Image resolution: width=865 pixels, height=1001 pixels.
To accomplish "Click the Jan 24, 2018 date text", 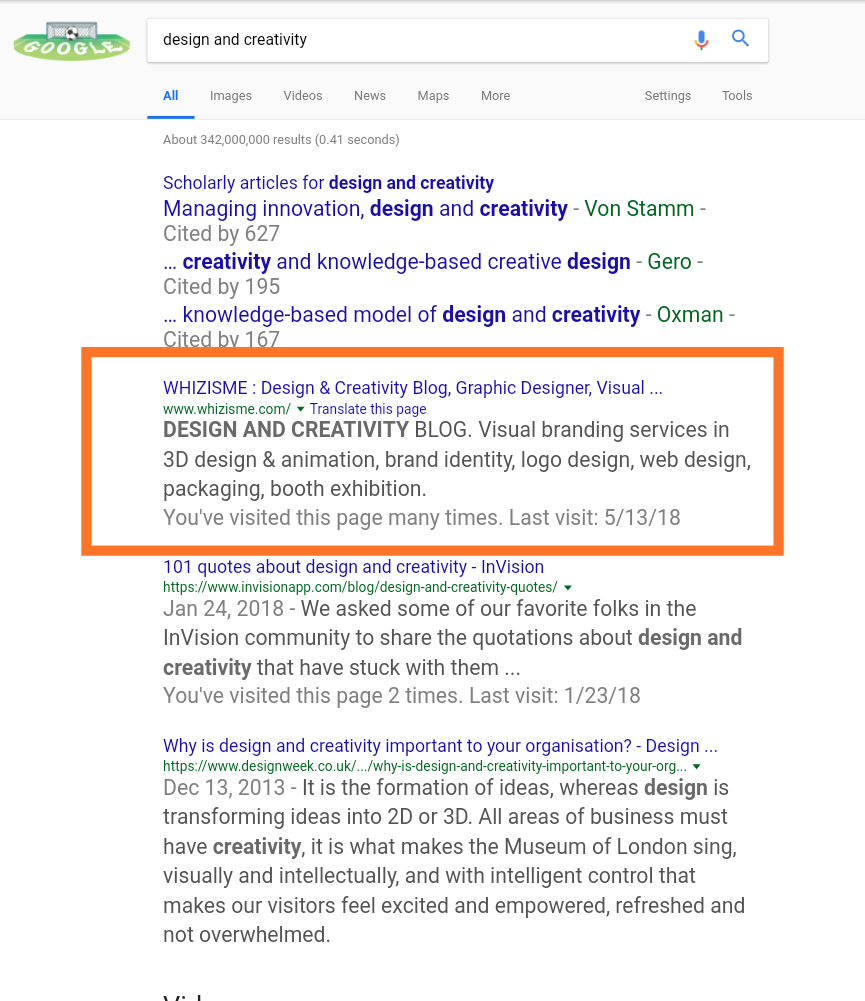I will pyautogui.click(x=223, y=608).
